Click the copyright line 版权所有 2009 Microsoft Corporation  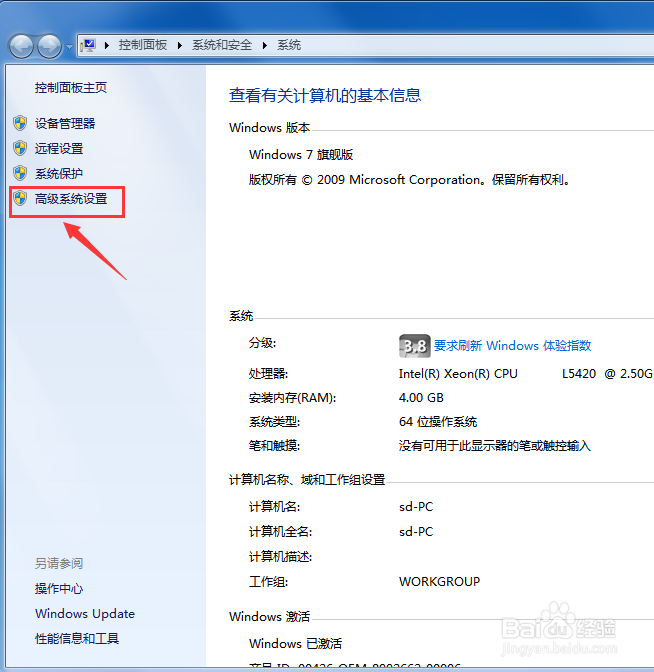(409, 180)
